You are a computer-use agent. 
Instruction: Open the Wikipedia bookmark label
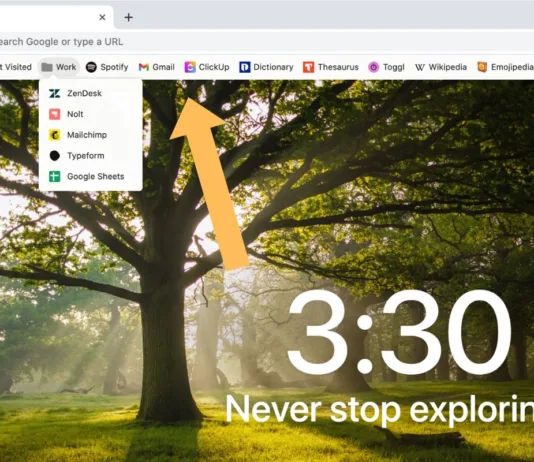447,67
